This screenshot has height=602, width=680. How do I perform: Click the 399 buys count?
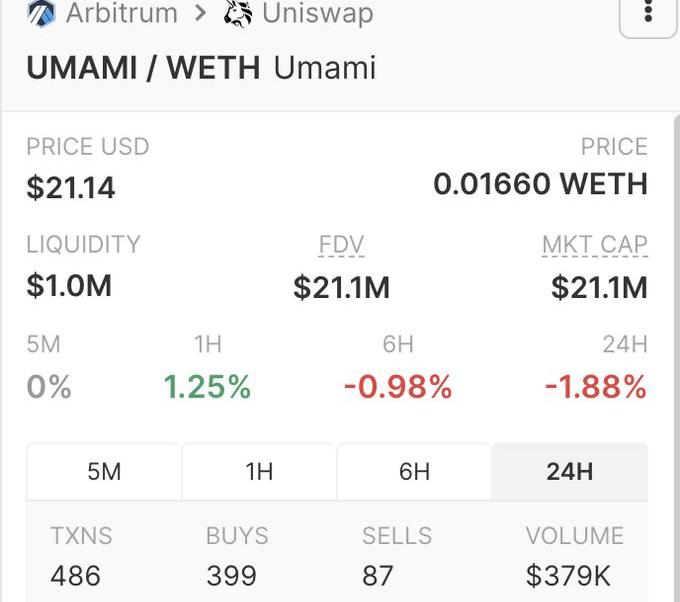(232, 576)
